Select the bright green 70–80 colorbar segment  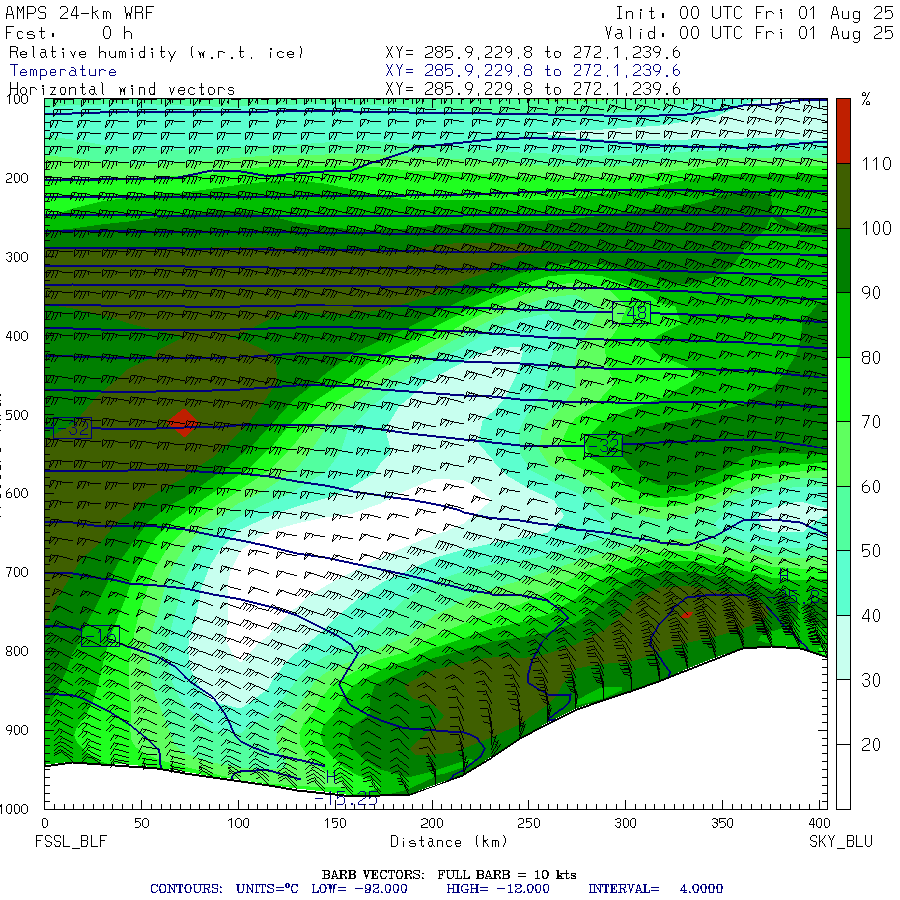[843, 389]
